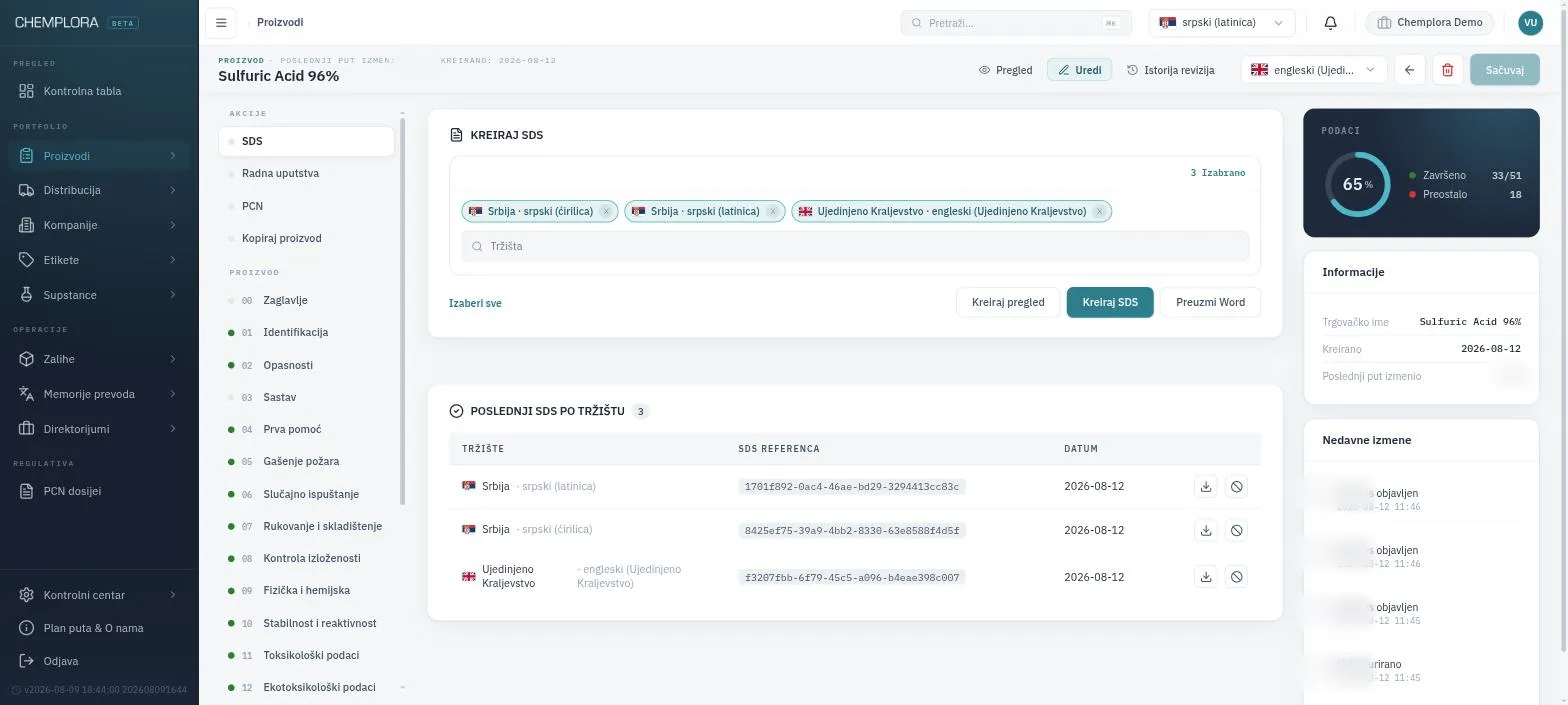Image resolution: width=1568 pixels, height=705 pixels.
Task: Switch to the Pregled view tab
Action: [x=1005, y=70]
